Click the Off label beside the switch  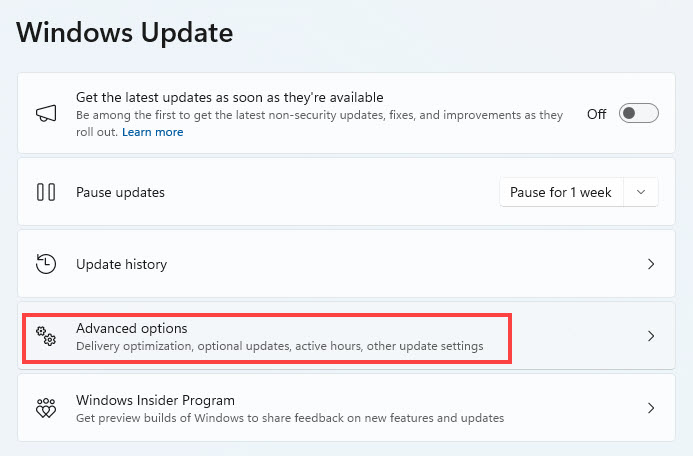(x=596, y=114)
